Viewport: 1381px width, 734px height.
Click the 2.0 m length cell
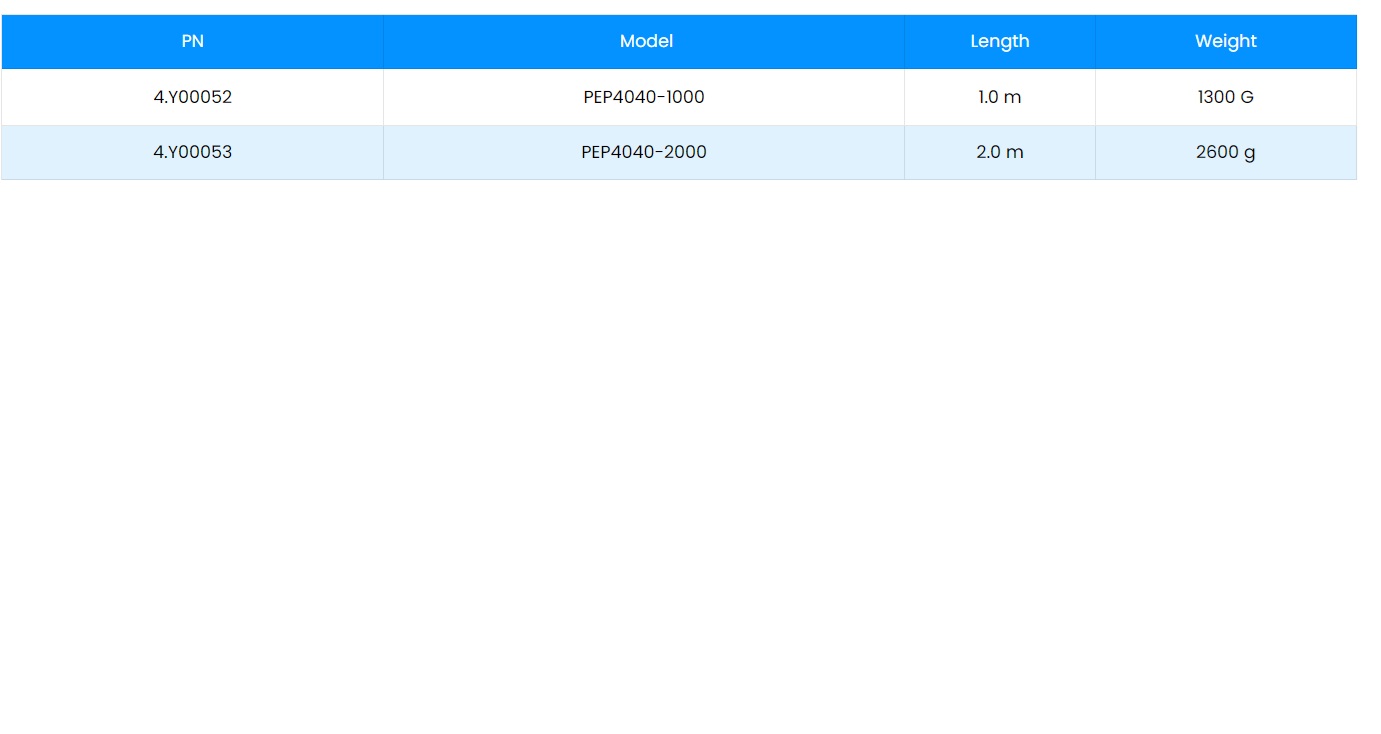[999, 152]
